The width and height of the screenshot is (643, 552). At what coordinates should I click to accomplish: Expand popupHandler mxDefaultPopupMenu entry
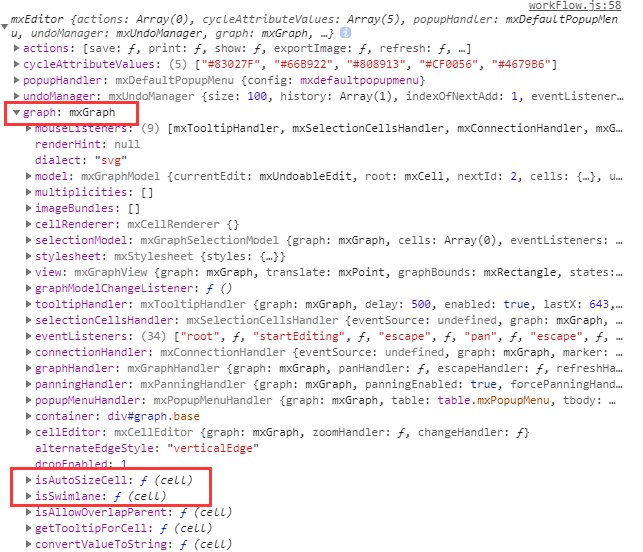[16, 80]
